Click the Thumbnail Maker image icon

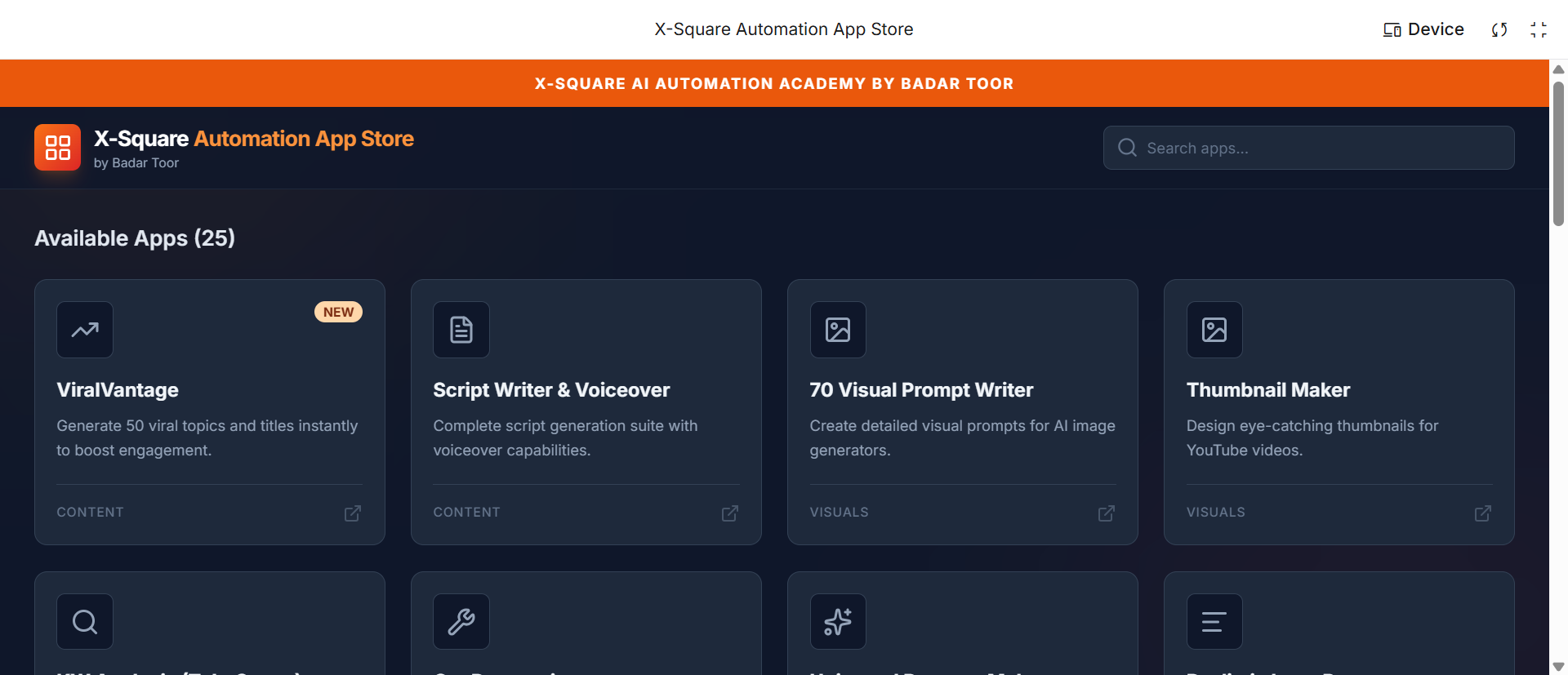click(x=1214, y=330)
